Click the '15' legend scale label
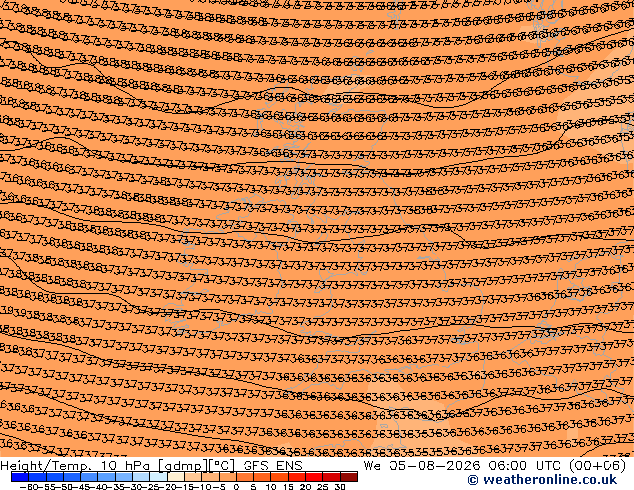Image resolution: width=634 pixels, height=490 pixels. [x=288, y=487]
